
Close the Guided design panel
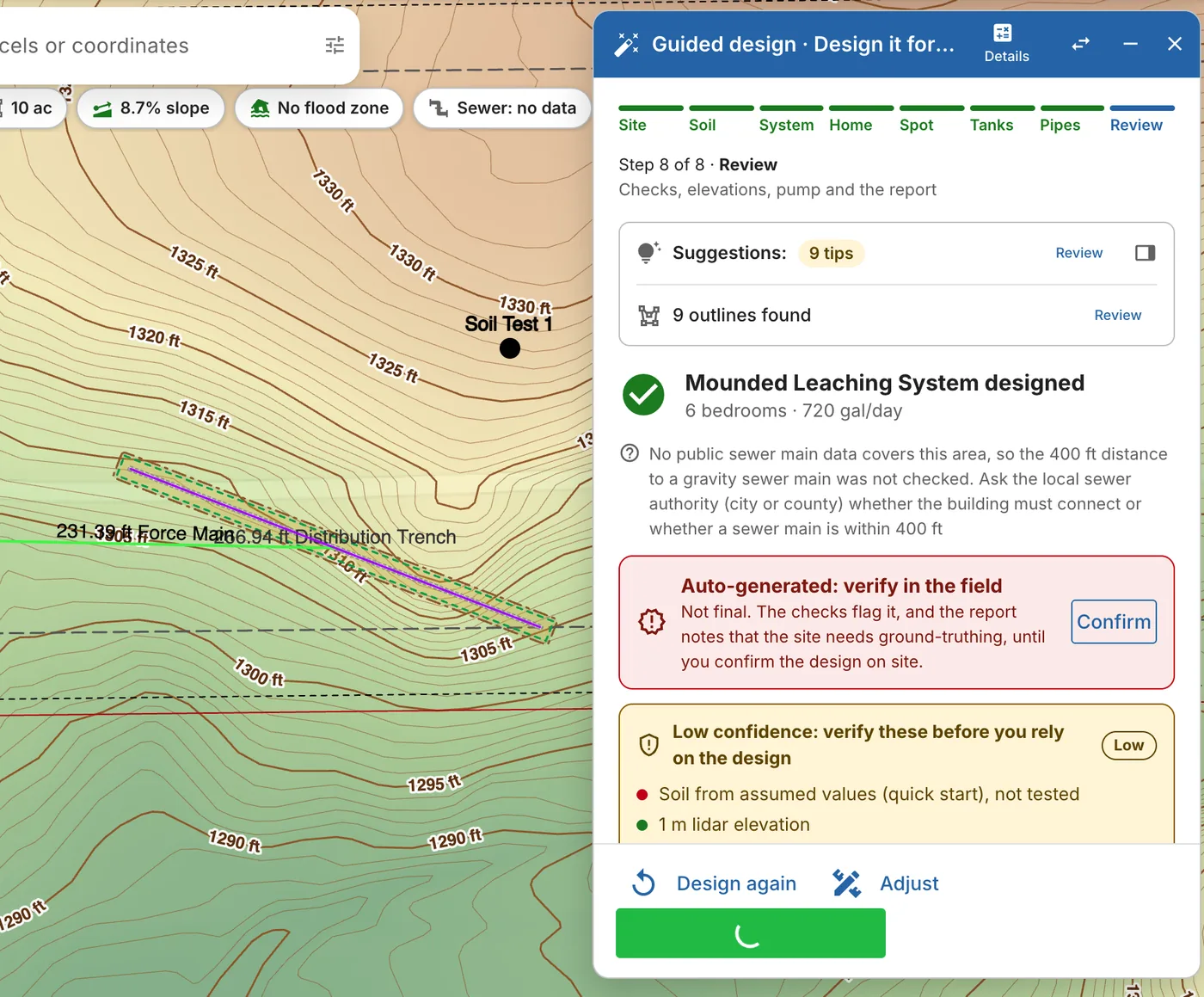pos(1175,44)
